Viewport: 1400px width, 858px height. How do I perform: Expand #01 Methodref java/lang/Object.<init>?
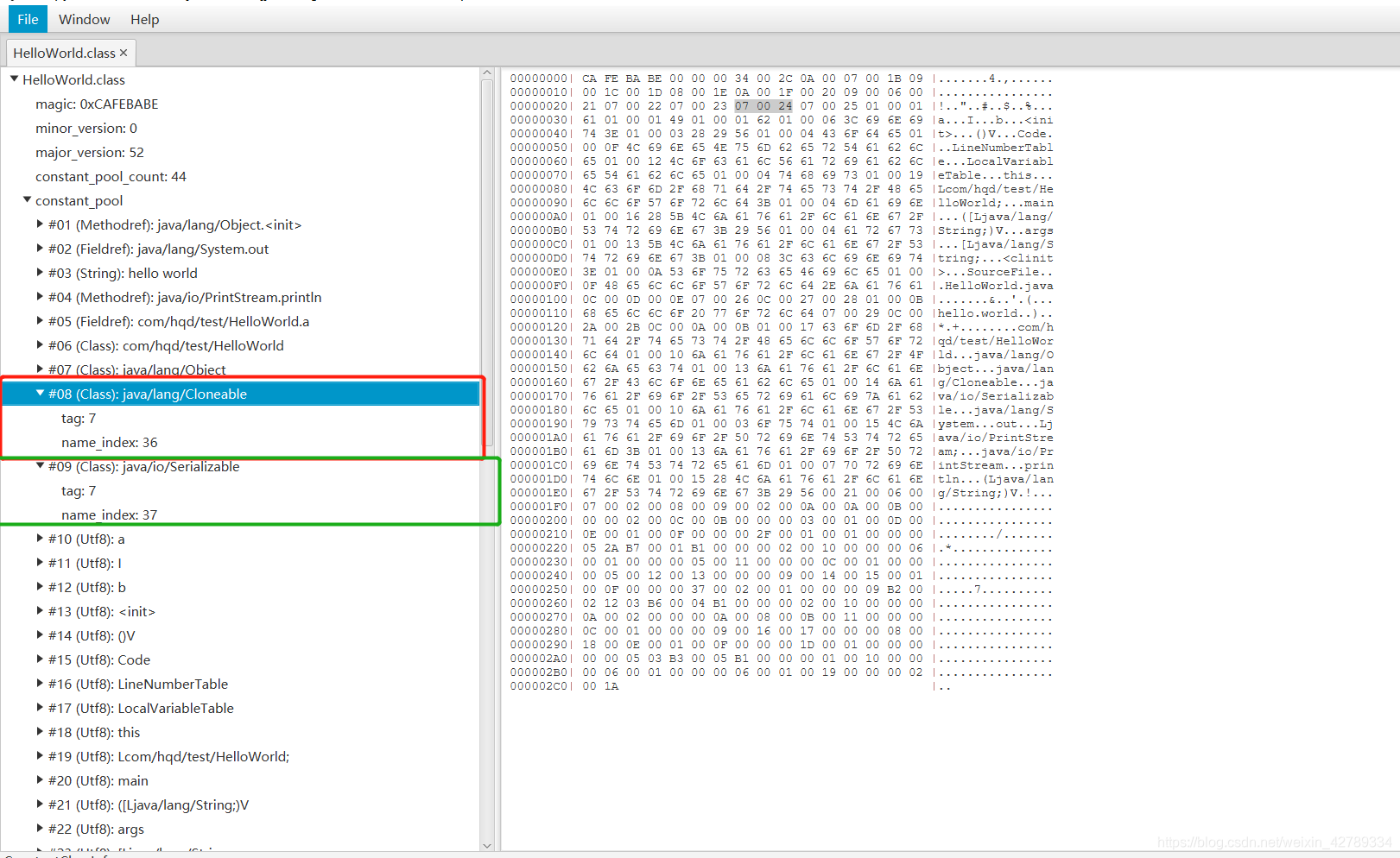click(40, 224)
